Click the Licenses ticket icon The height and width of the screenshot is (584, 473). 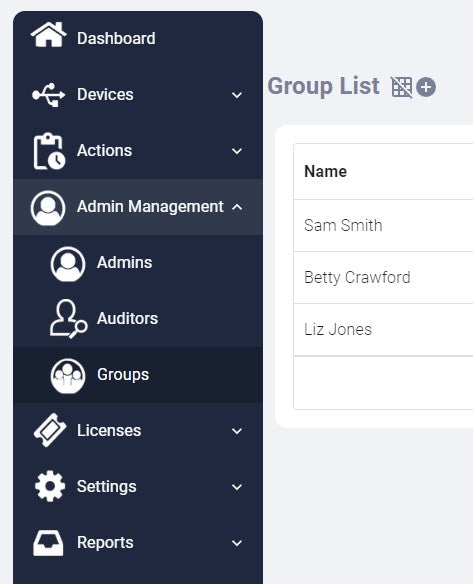(50, 430)
